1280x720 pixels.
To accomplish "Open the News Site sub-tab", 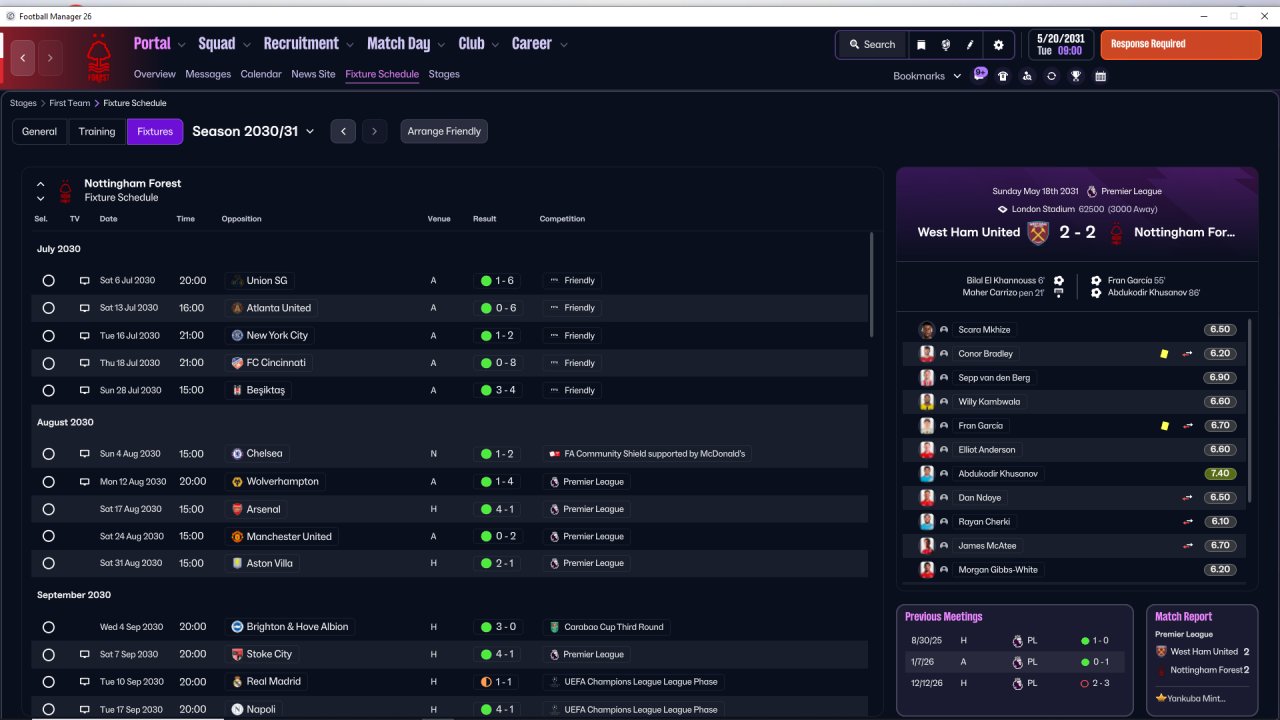I will [x=313, y=74].
